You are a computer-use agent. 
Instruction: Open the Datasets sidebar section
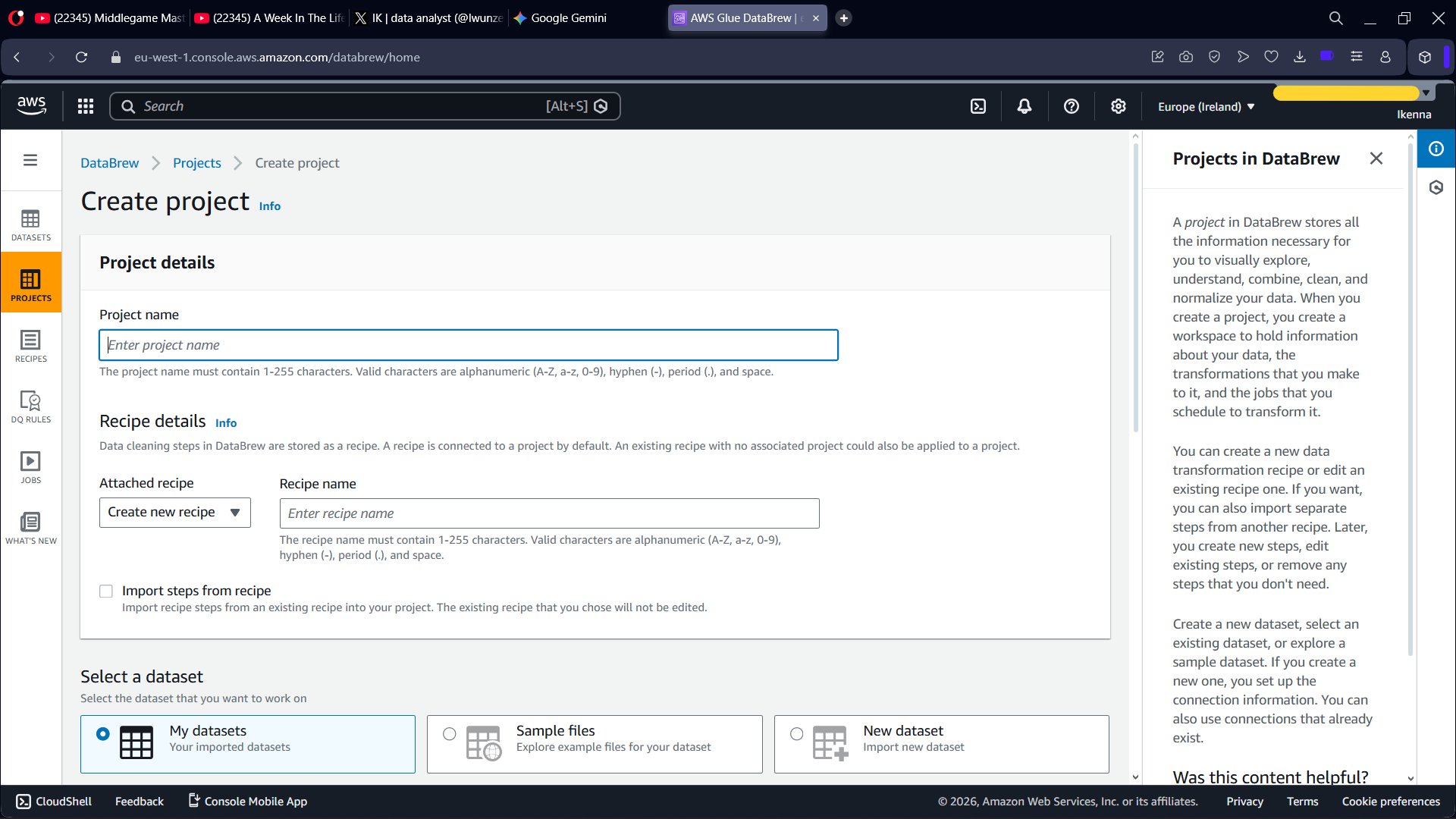(x=30, y=225)
